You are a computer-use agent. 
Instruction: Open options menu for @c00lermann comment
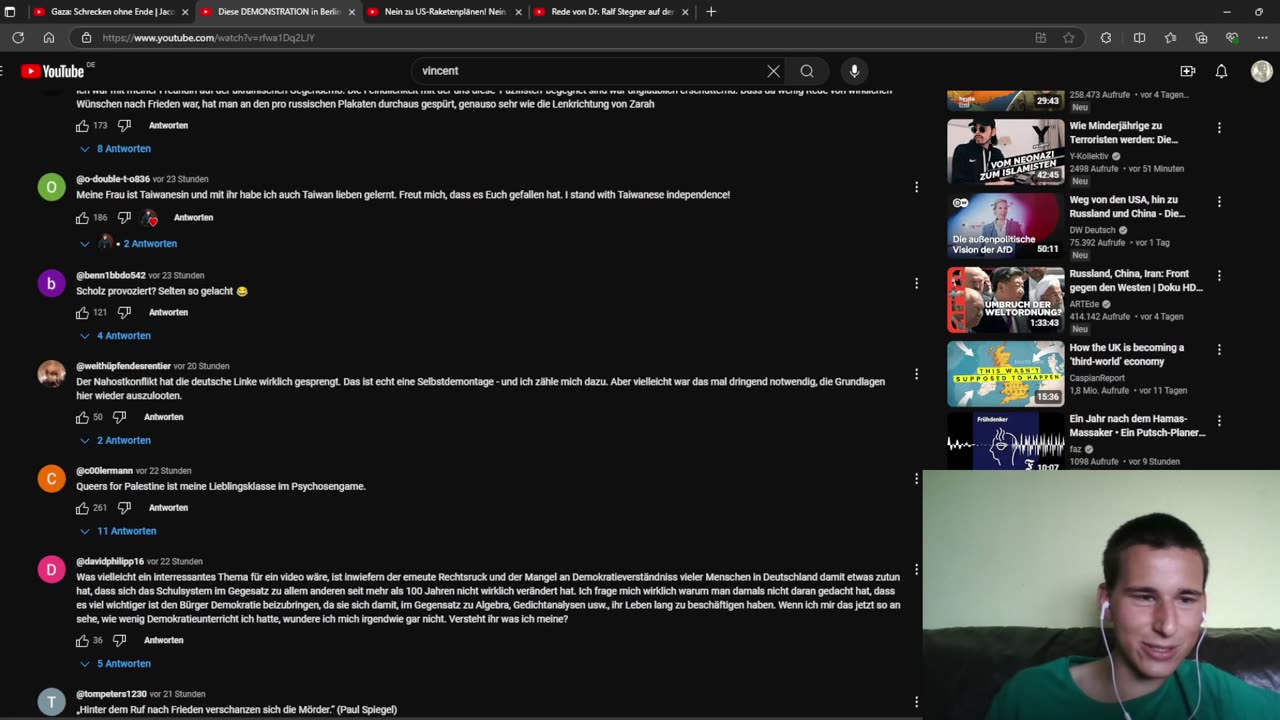(916, 479)
